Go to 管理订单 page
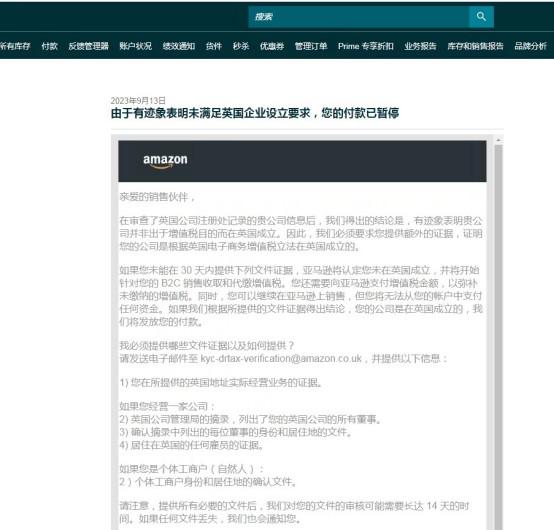 [x=311, y=46]
